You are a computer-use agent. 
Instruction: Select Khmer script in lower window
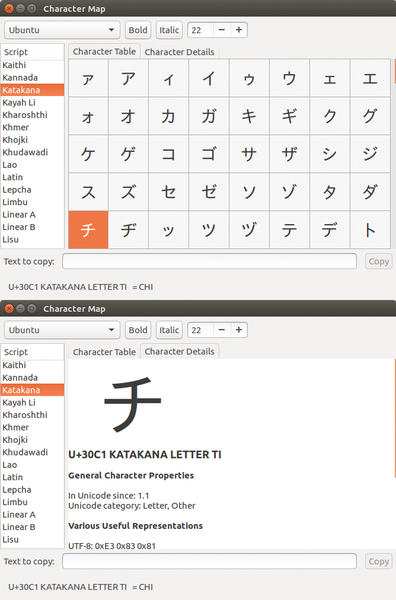click(32, 427)
